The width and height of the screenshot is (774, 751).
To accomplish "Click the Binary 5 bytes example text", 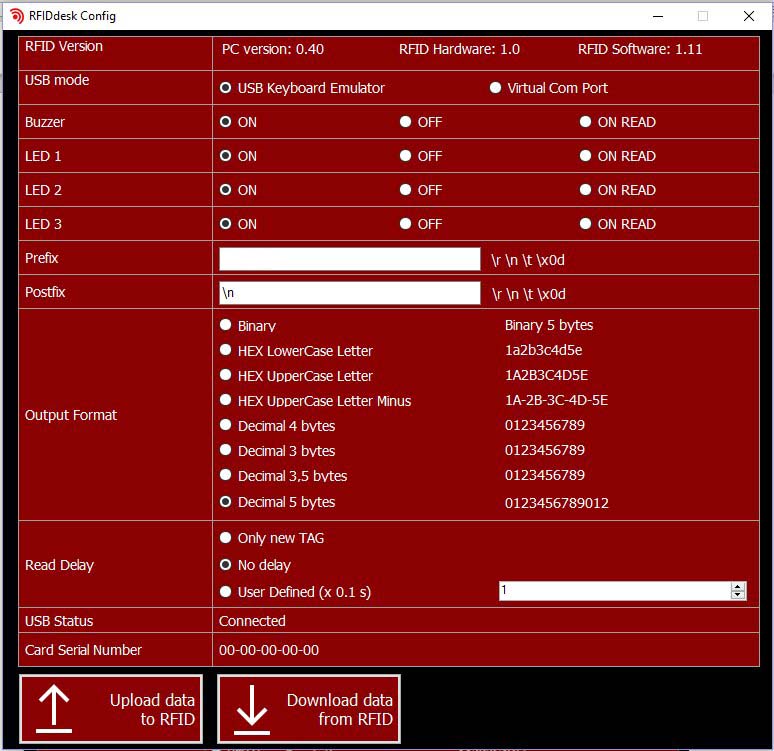I will tap(549, 325).
